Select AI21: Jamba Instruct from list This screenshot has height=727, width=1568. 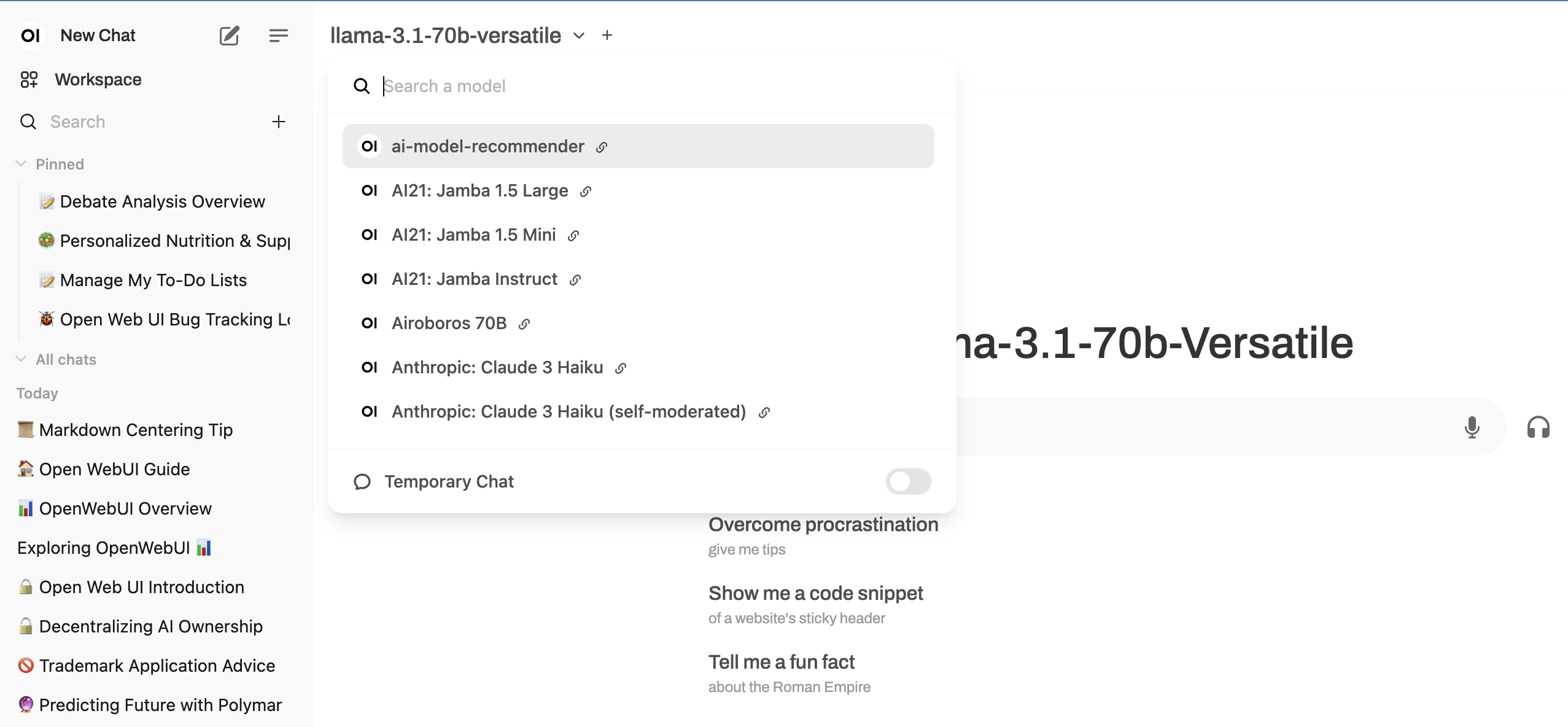(638, 279)
